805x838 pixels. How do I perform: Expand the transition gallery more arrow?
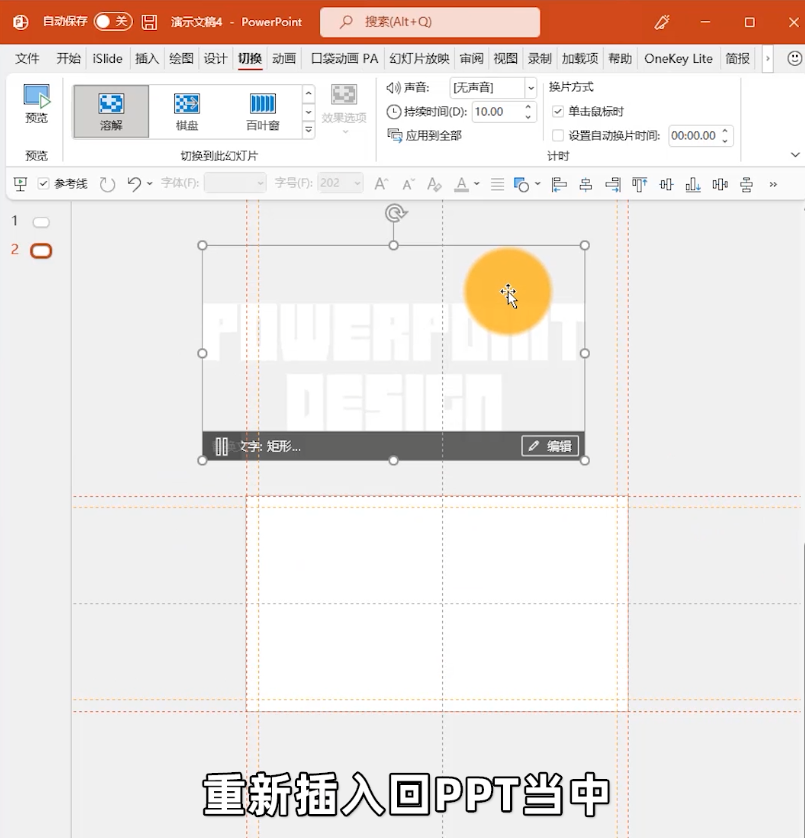309,130
